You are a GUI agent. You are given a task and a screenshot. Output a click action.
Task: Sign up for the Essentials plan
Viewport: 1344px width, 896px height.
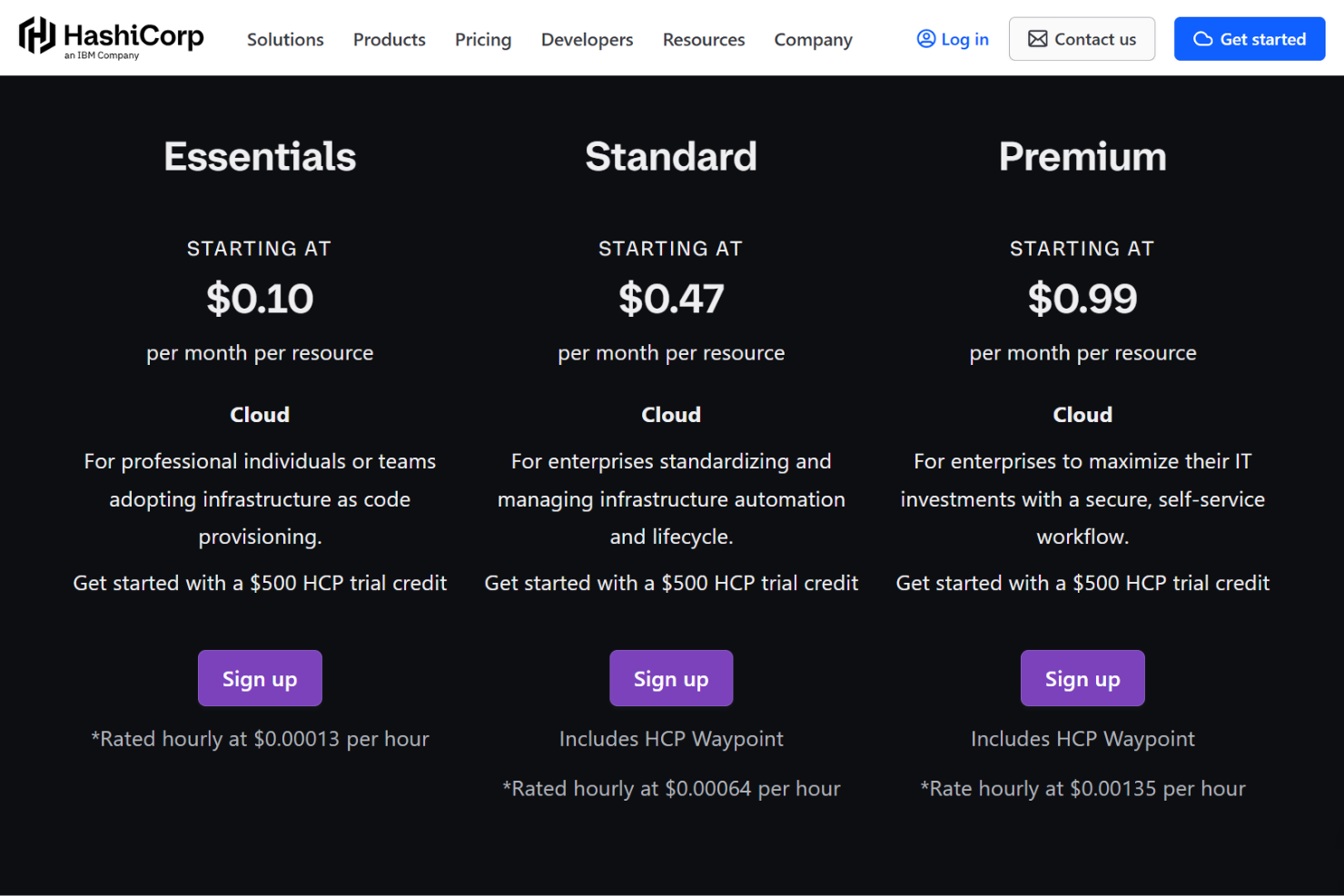tap(260, 678)
